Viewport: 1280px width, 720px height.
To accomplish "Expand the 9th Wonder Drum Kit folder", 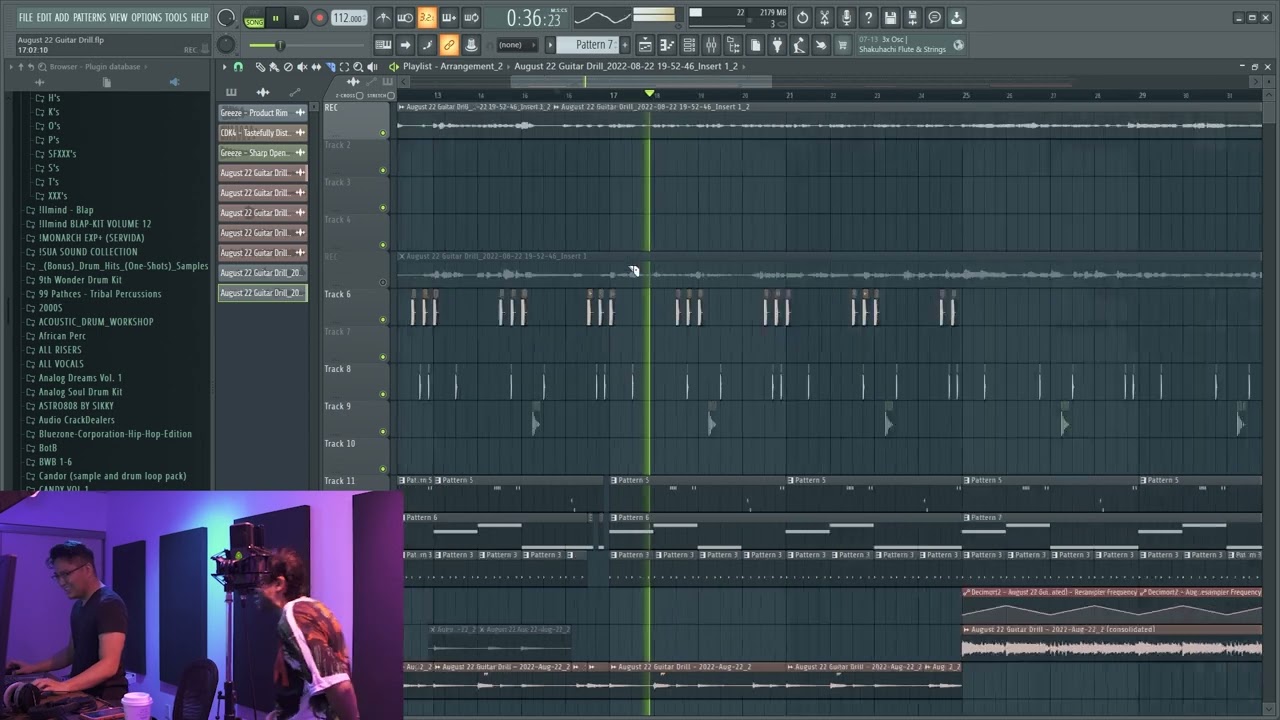I will click(80, 280).
